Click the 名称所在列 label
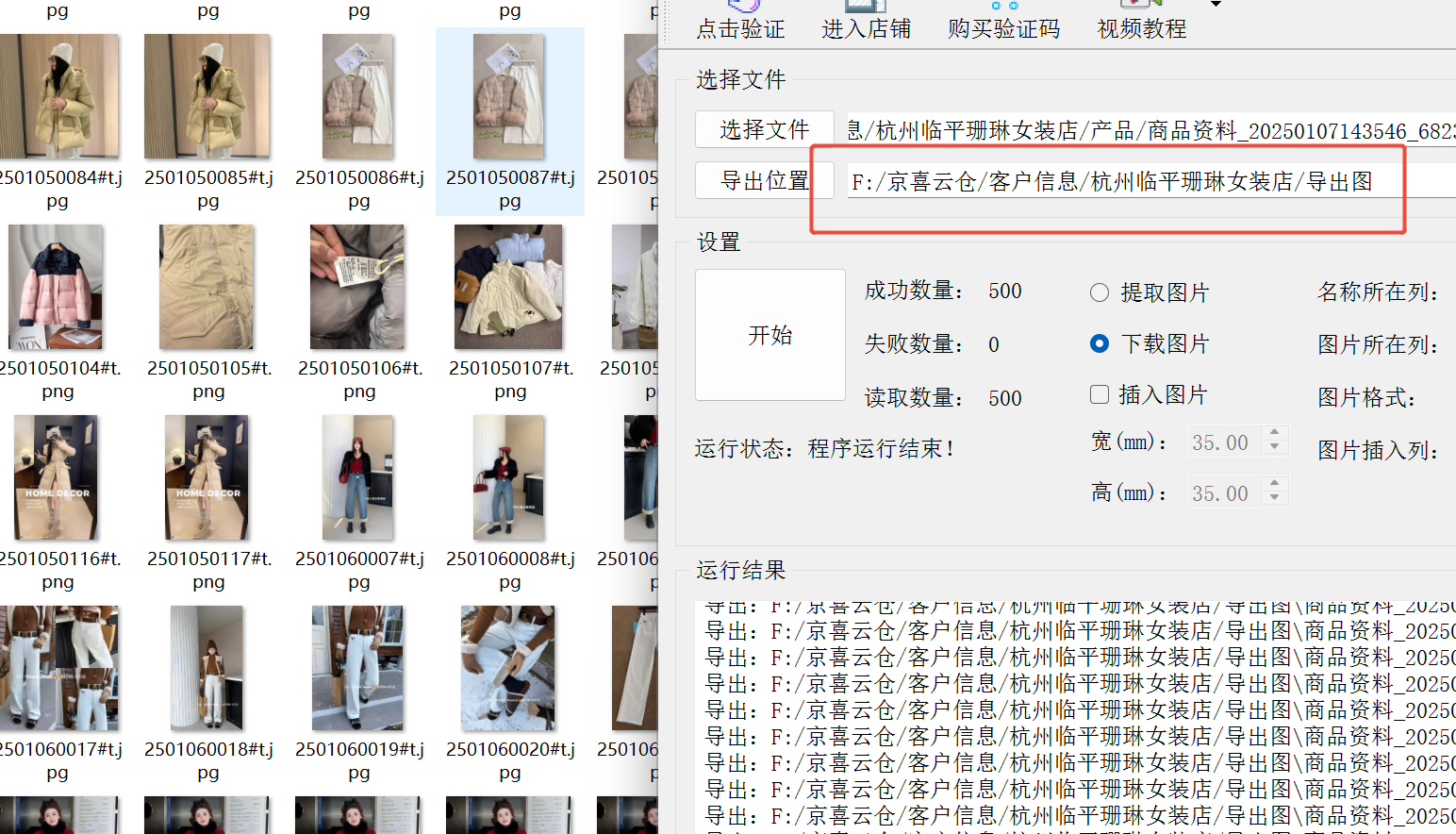 click(1379, 292)
